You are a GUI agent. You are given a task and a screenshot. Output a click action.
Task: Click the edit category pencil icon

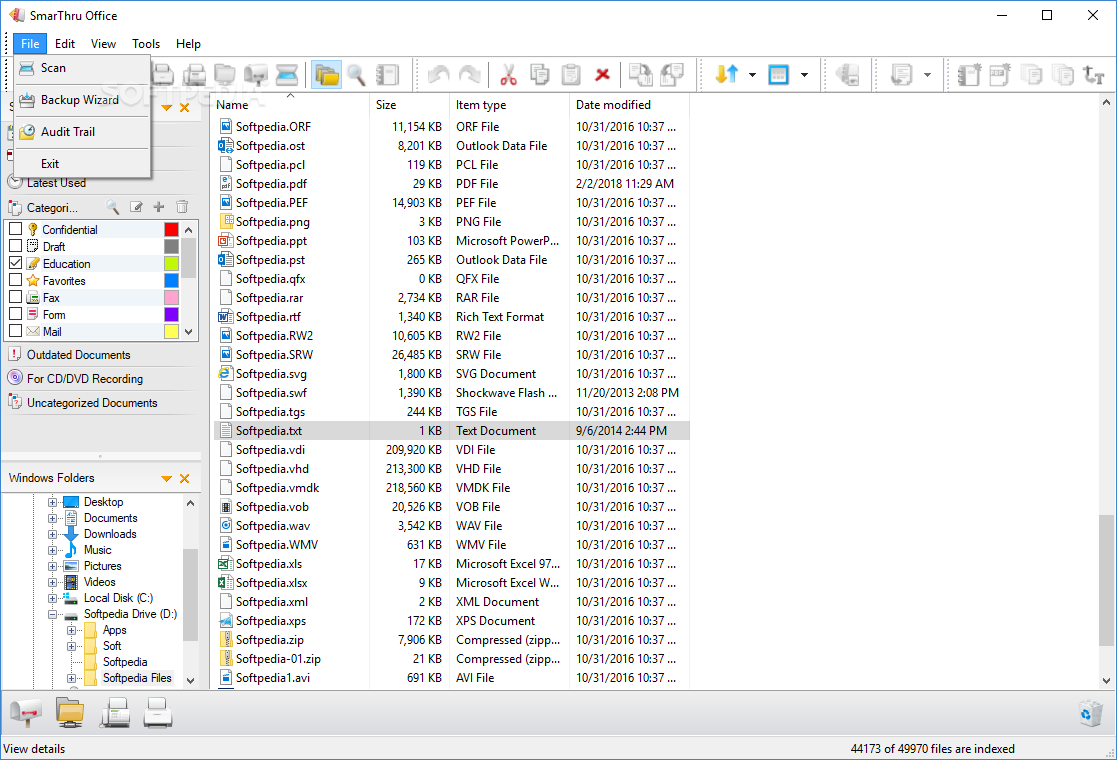(x=136, y=207)
